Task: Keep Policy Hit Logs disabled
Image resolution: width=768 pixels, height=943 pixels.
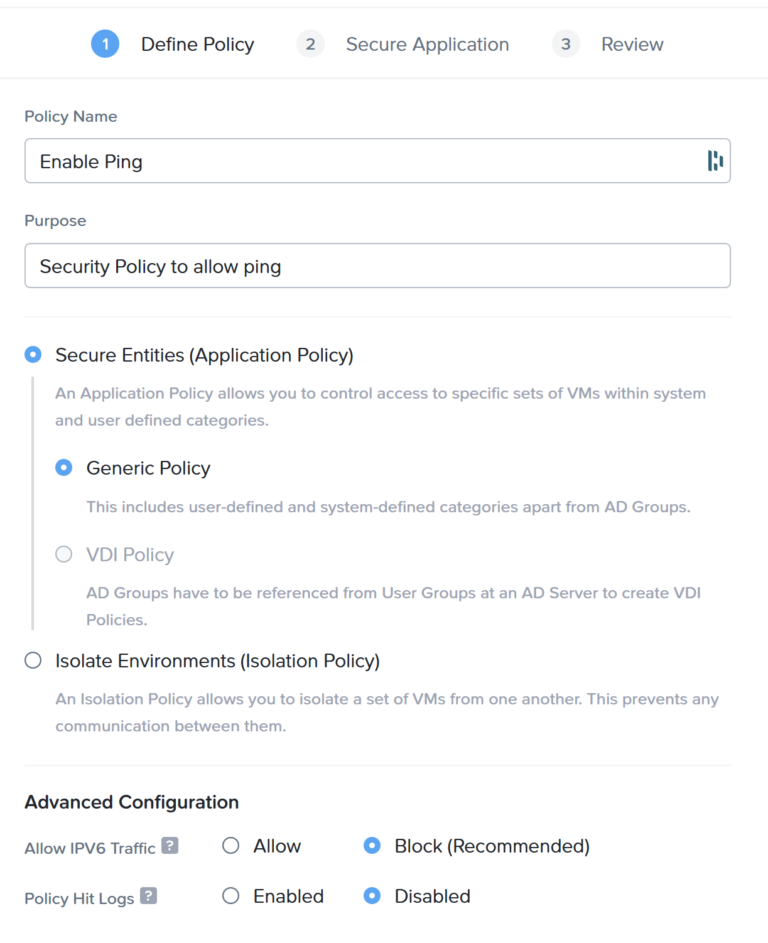Action: coord(371,896)
